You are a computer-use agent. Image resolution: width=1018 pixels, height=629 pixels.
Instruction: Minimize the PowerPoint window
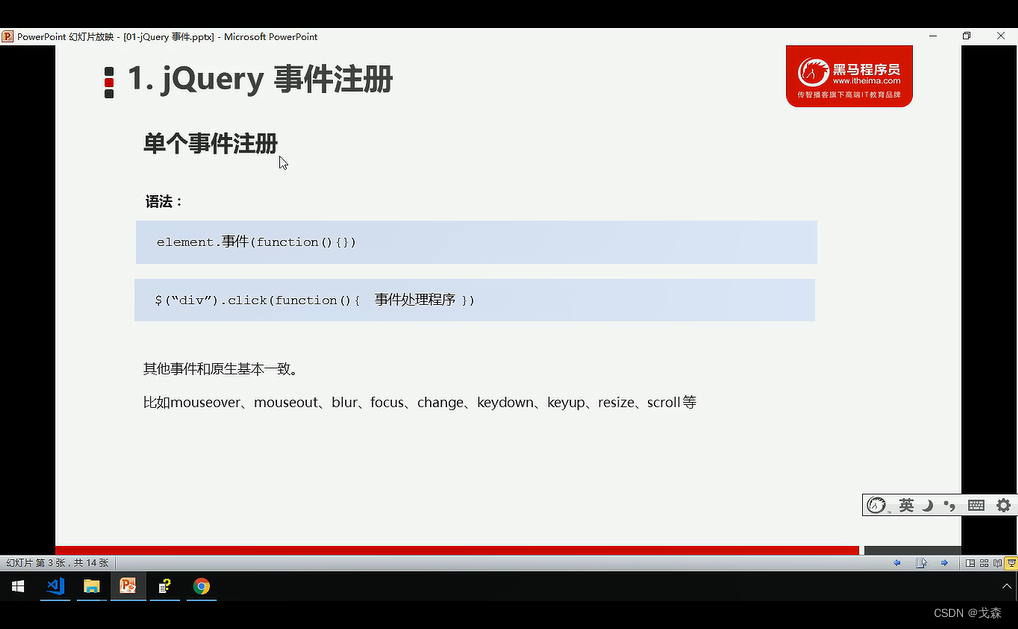pos(933,36)
